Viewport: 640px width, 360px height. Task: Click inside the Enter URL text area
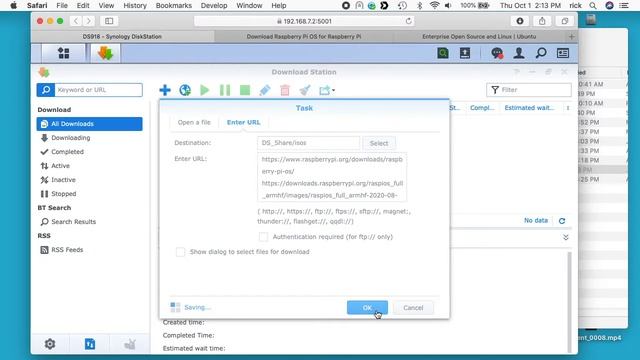tap(332, 177)
